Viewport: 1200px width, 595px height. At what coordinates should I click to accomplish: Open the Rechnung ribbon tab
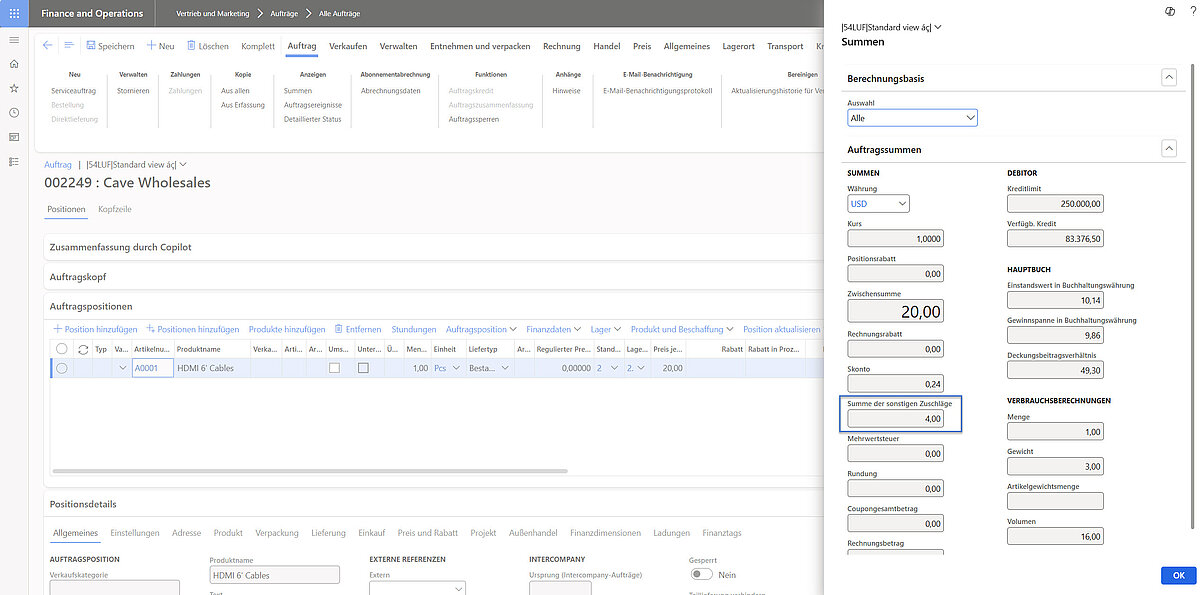tap(562, 46)
